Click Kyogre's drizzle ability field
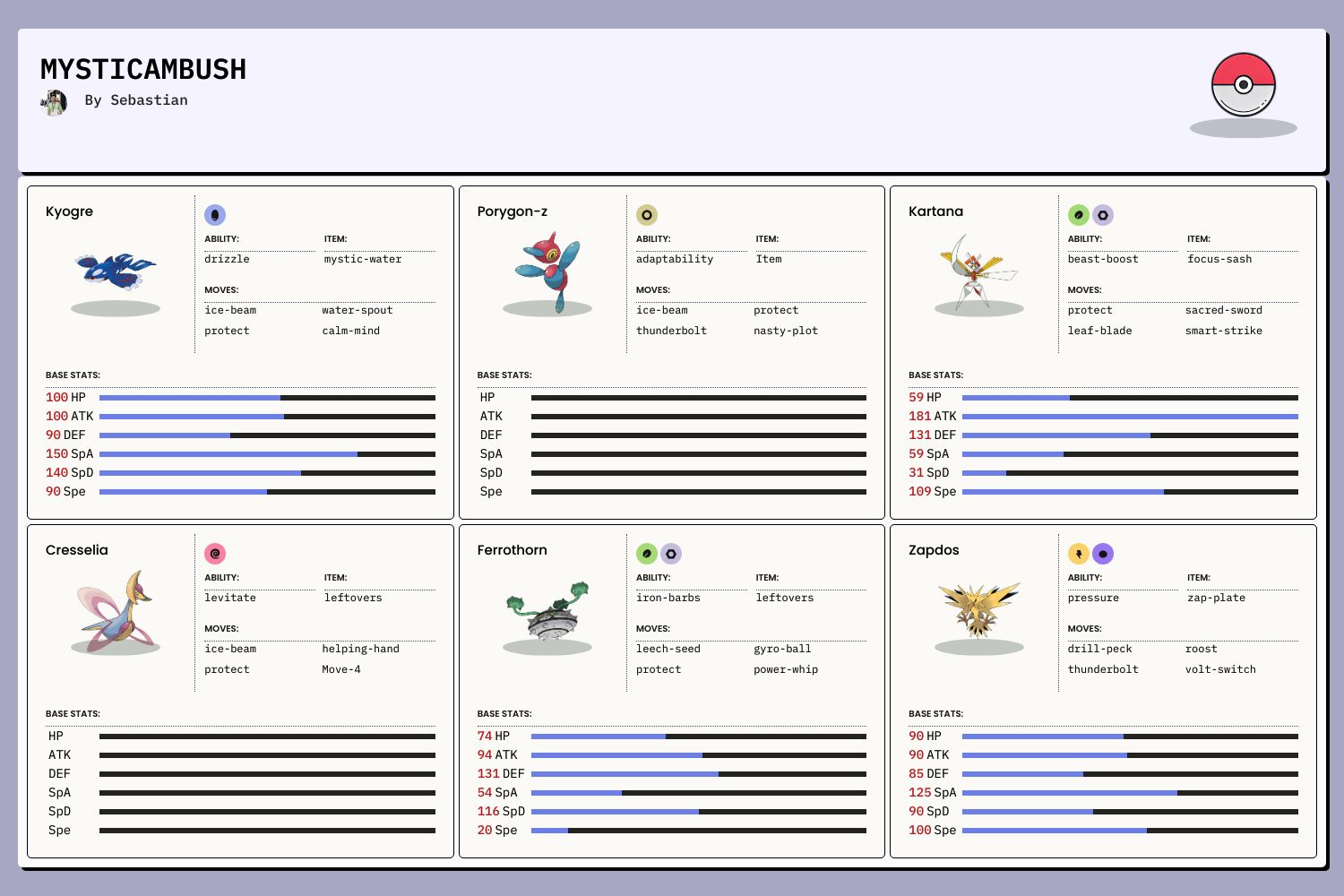This screenshot has width=1344, height=896. (228, 259)
